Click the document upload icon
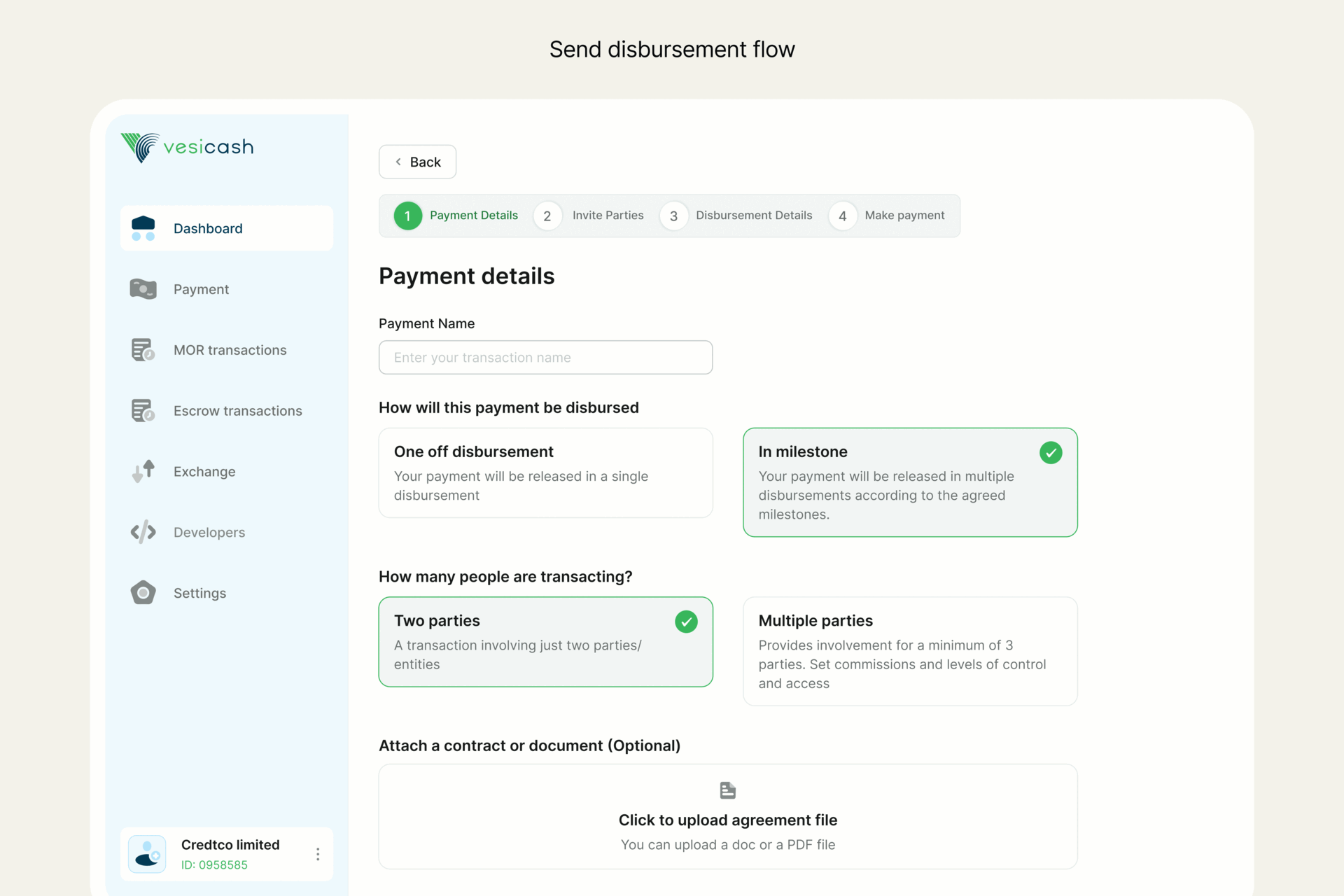The height and width of the screenshot is (896, 1344). 727,790
